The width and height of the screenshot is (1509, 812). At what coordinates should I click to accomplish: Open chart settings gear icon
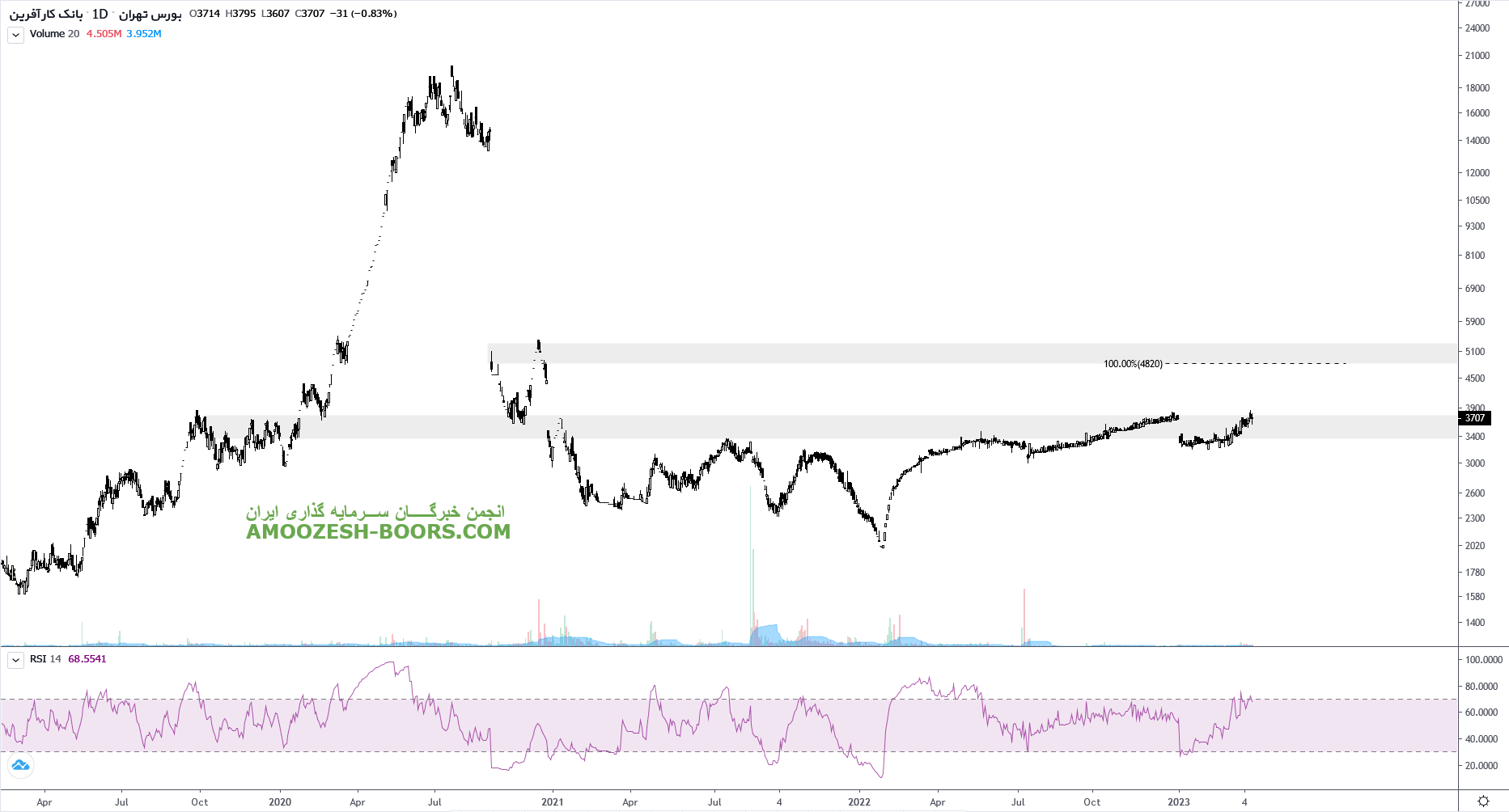[x=1483, y=801]
